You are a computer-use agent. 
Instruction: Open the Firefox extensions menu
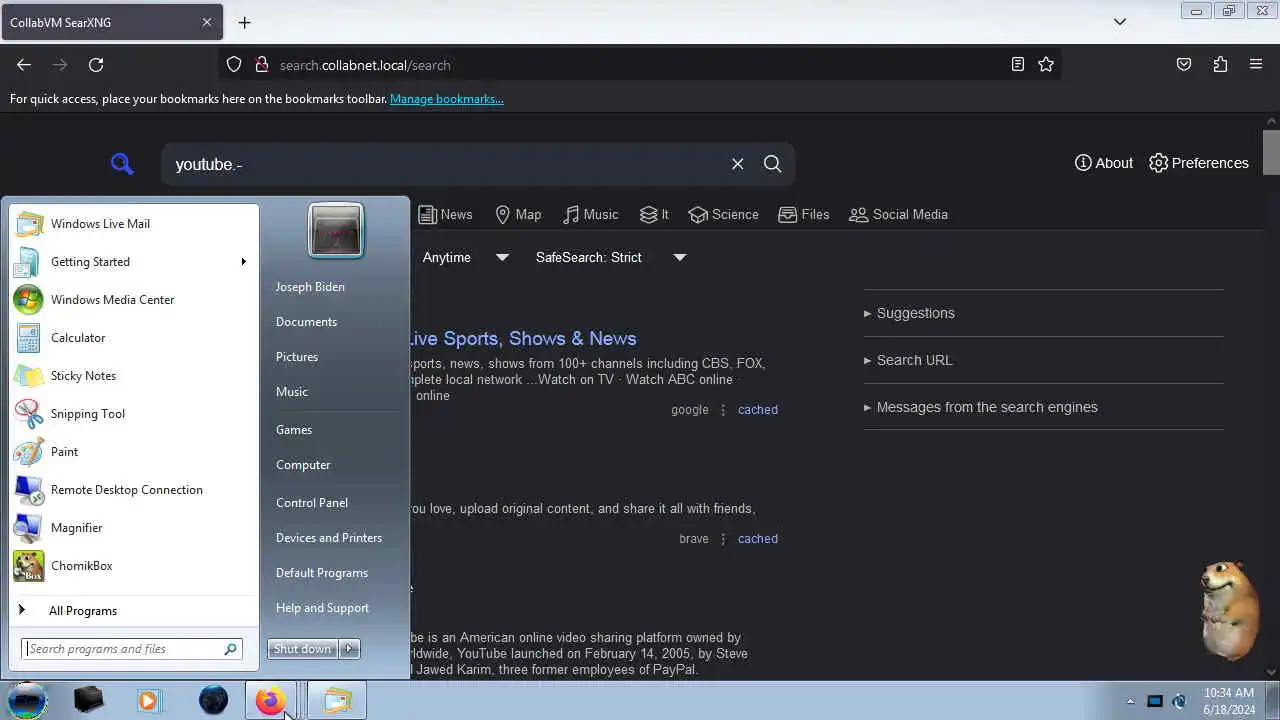pos(1220,64)
